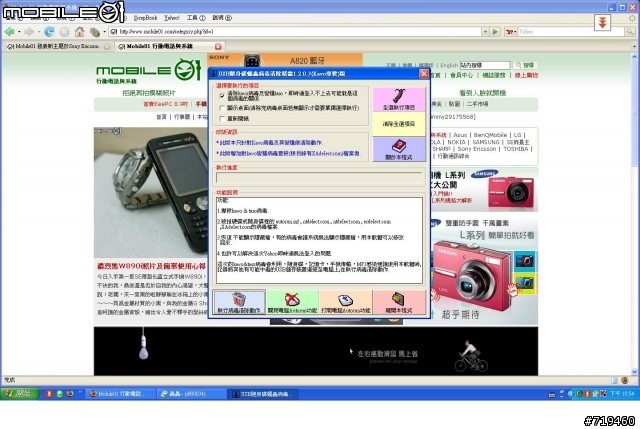The height and width of the screenshot is (429, 640).
Task: Click inside the function description text box
Action: coord(319,240)
